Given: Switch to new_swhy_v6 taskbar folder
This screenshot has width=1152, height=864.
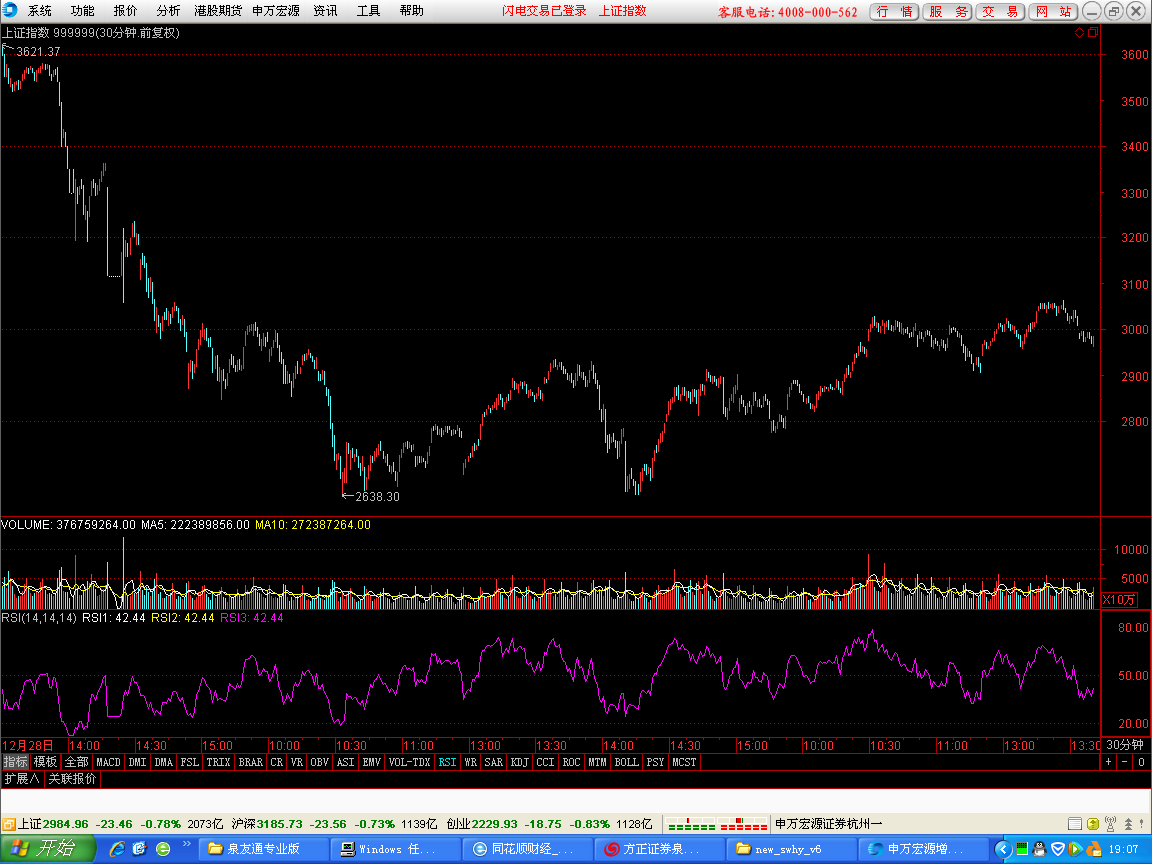Looking at the screenshot, I should (791, 849).
